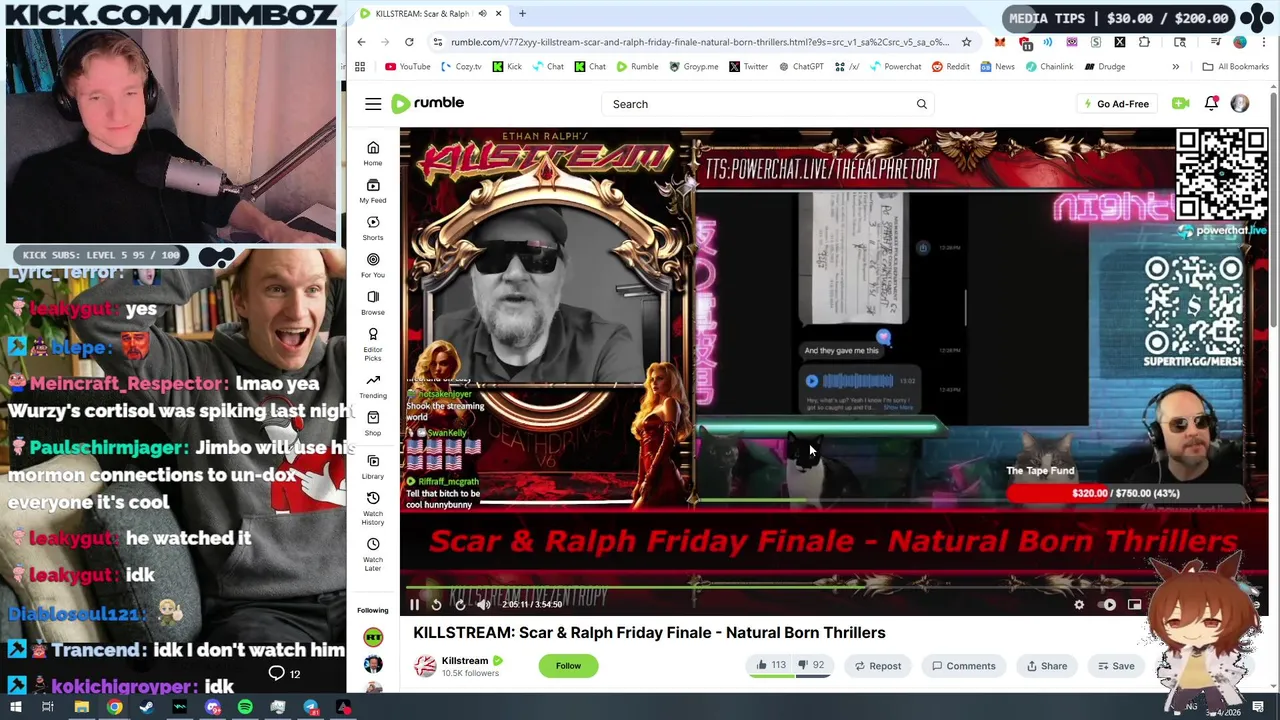
Task: Bookmark this page with the star
Action: pyautogui.click(x=966, y=42)
